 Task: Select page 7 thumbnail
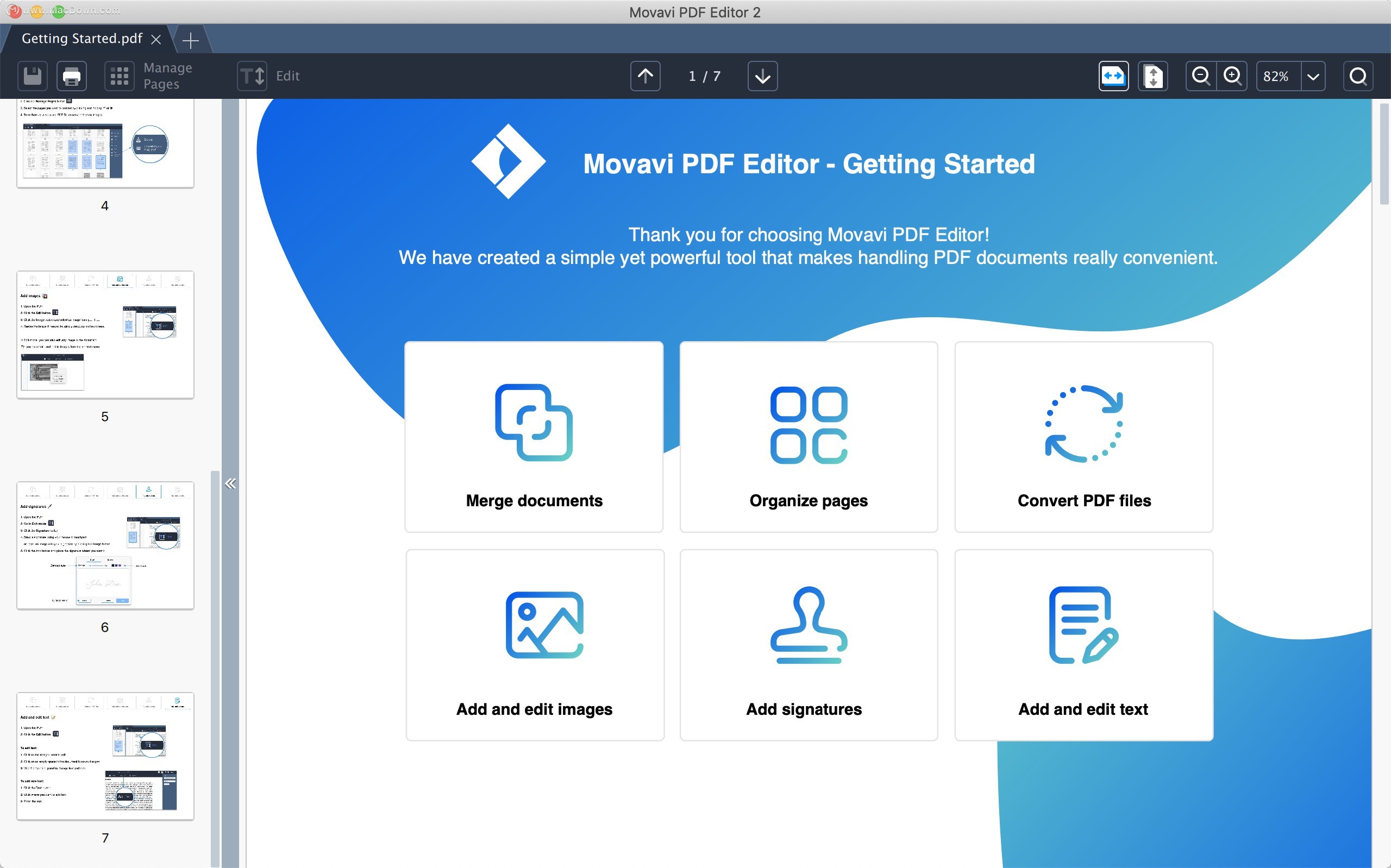pos(105,756)
